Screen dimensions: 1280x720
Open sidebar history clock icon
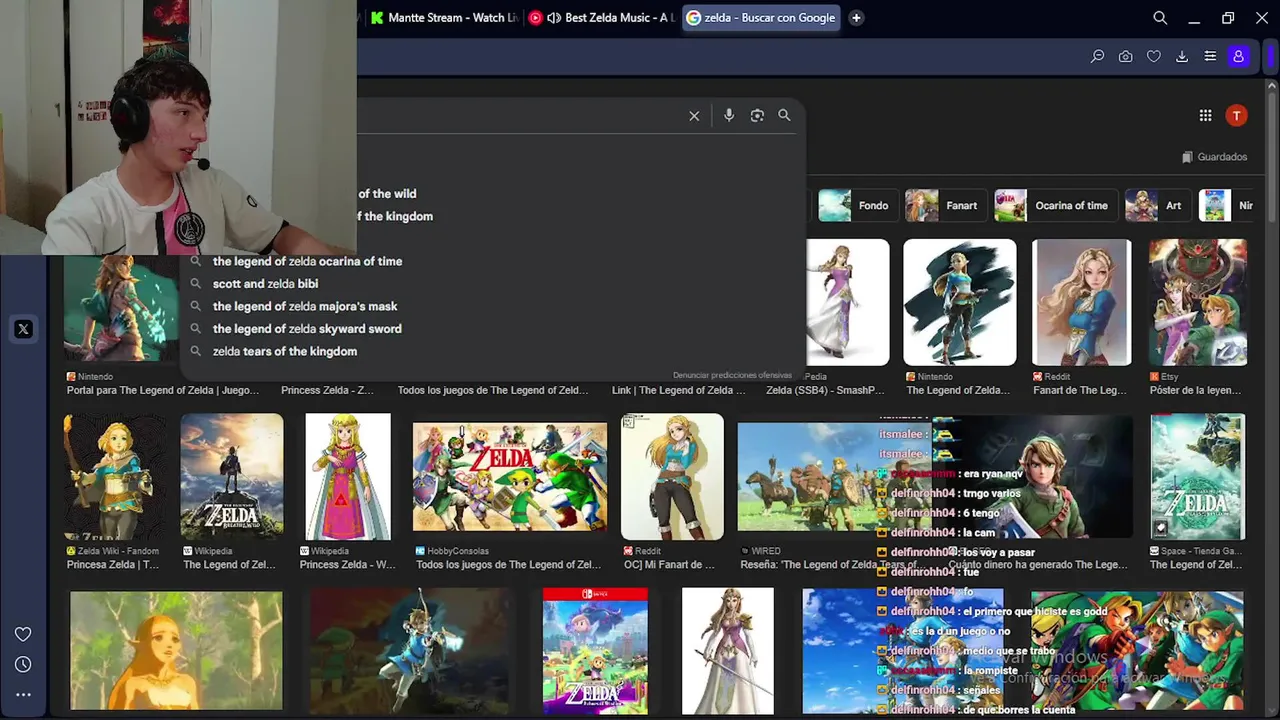coord(23,664)
